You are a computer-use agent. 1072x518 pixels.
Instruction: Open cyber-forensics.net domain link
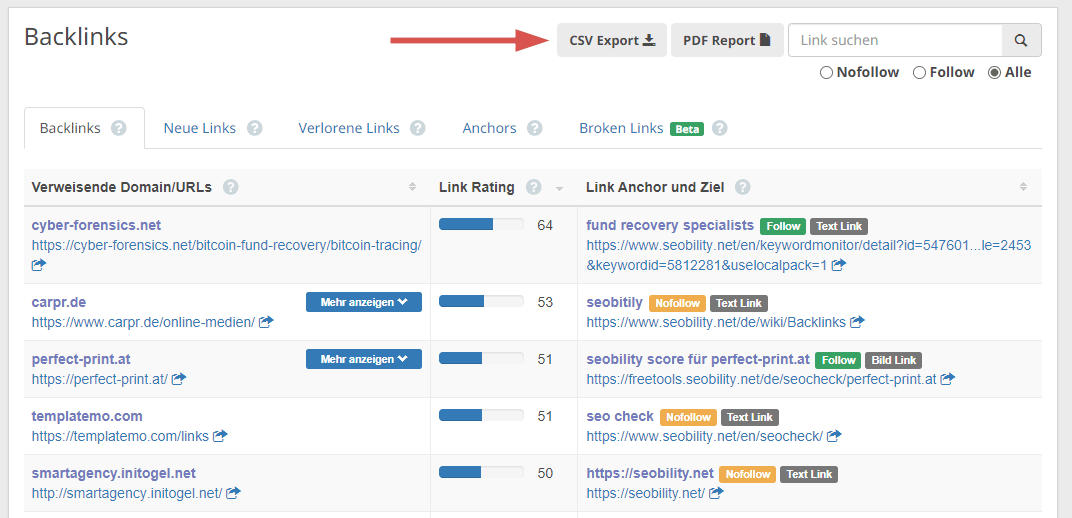pos(96,226)
